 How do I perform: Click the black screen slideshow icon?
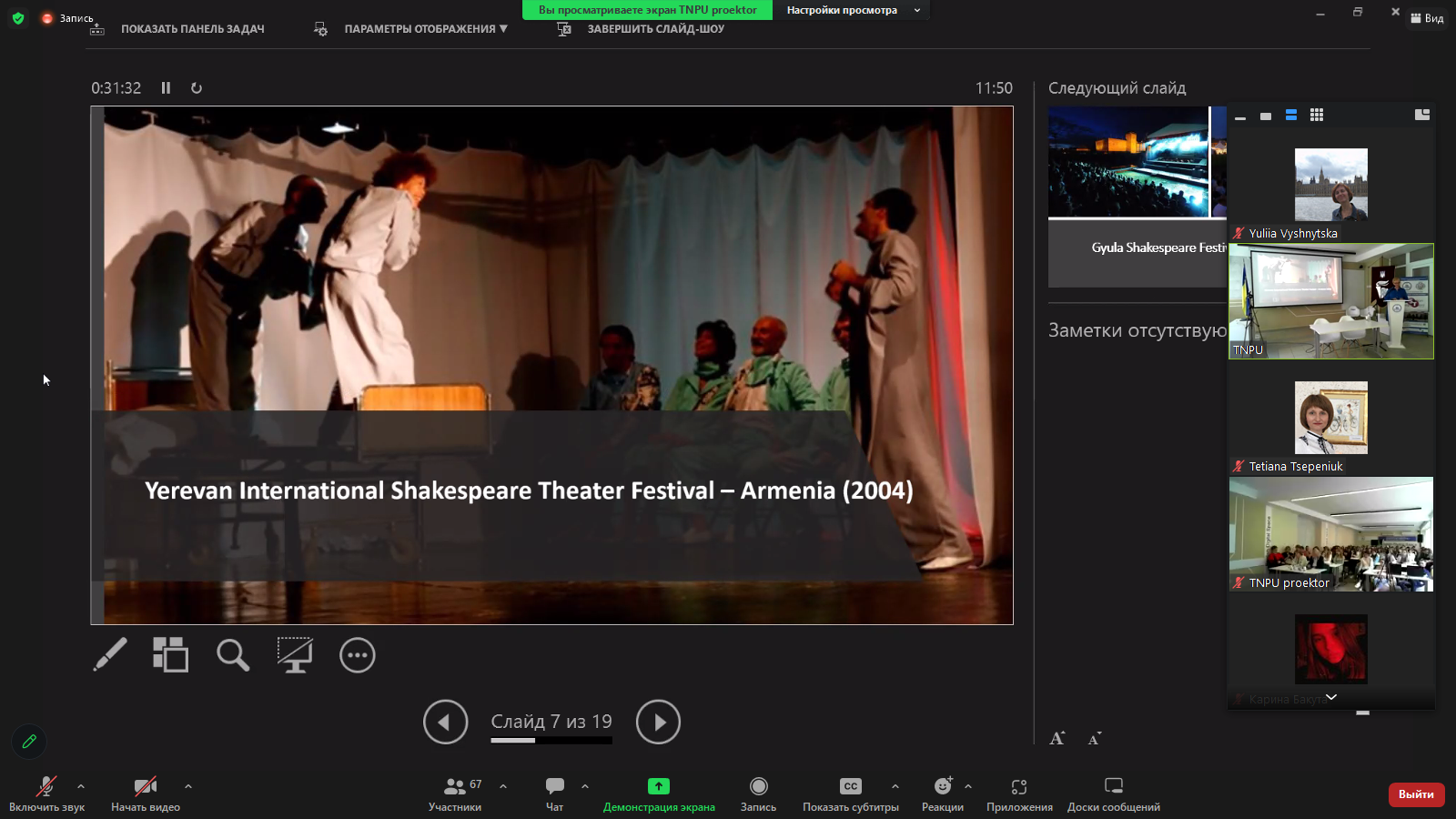pyautogui.click(x=295, y=654)
